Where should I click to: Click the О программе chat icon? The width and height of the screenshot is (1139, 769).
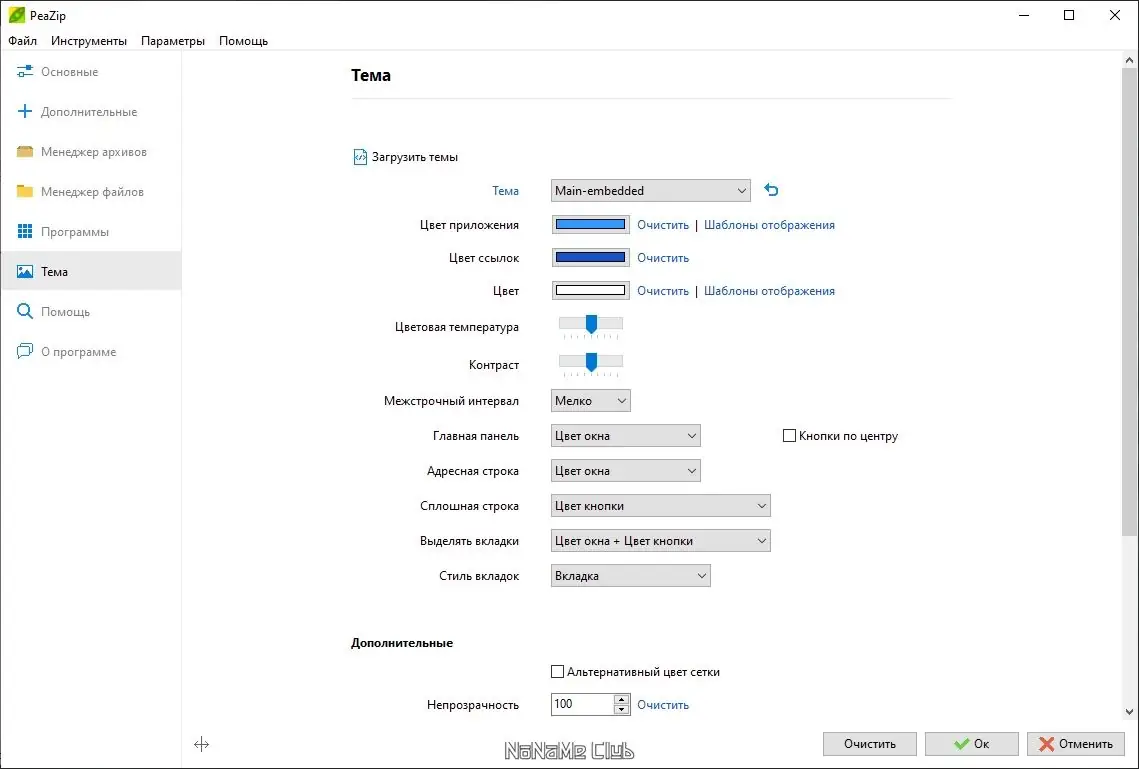[x=25, y=352]
